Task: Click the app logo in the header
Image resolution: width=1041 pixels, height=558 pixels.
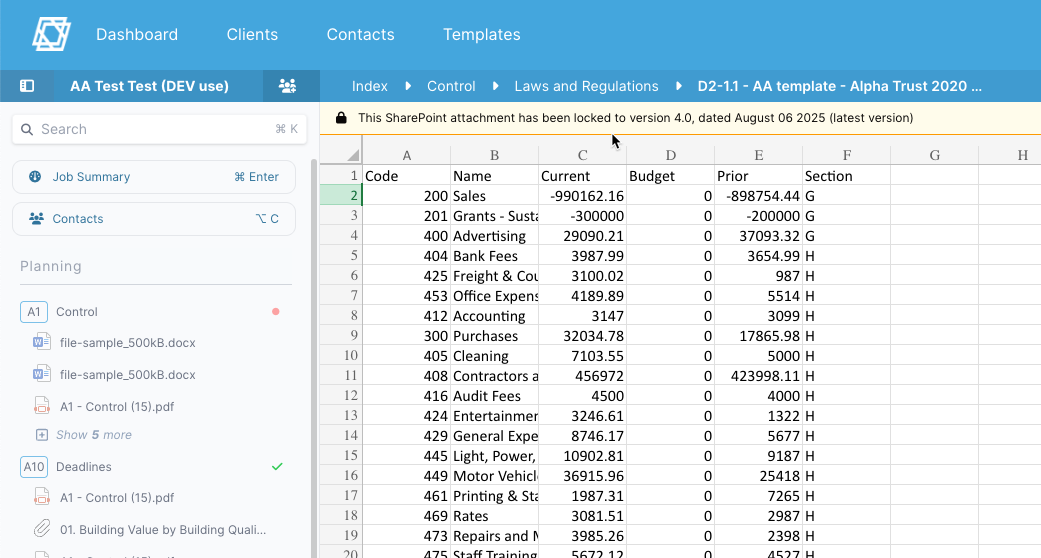Action: (51, 34)
